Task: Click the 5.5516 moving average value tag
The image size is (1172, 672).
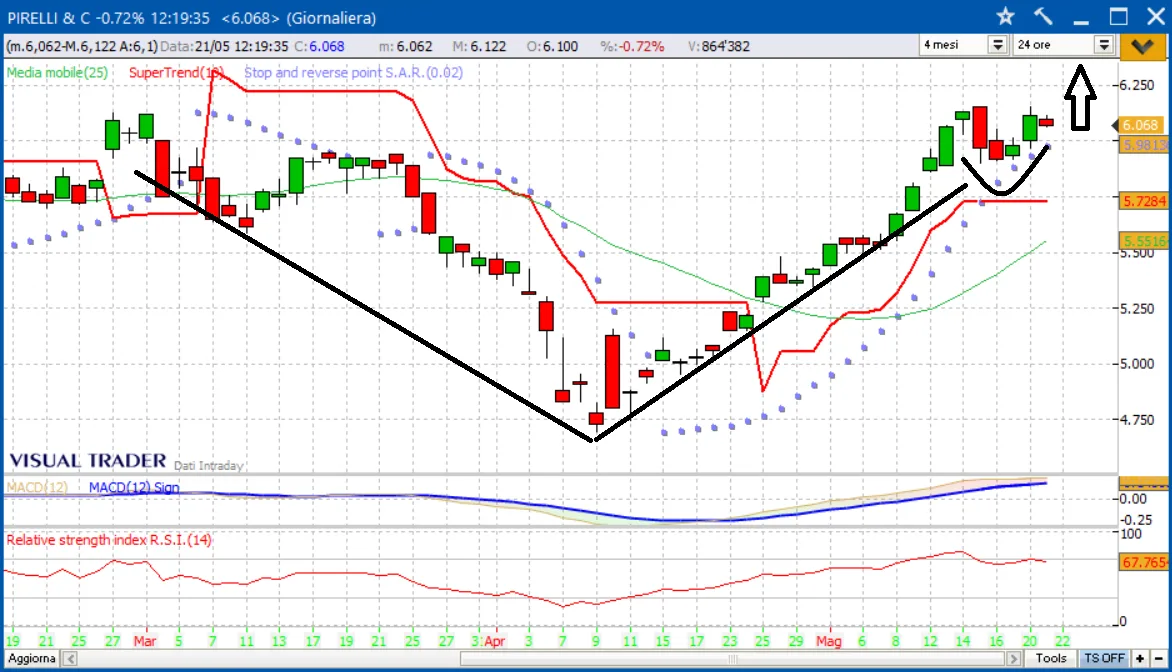Action: point(1144,241)
